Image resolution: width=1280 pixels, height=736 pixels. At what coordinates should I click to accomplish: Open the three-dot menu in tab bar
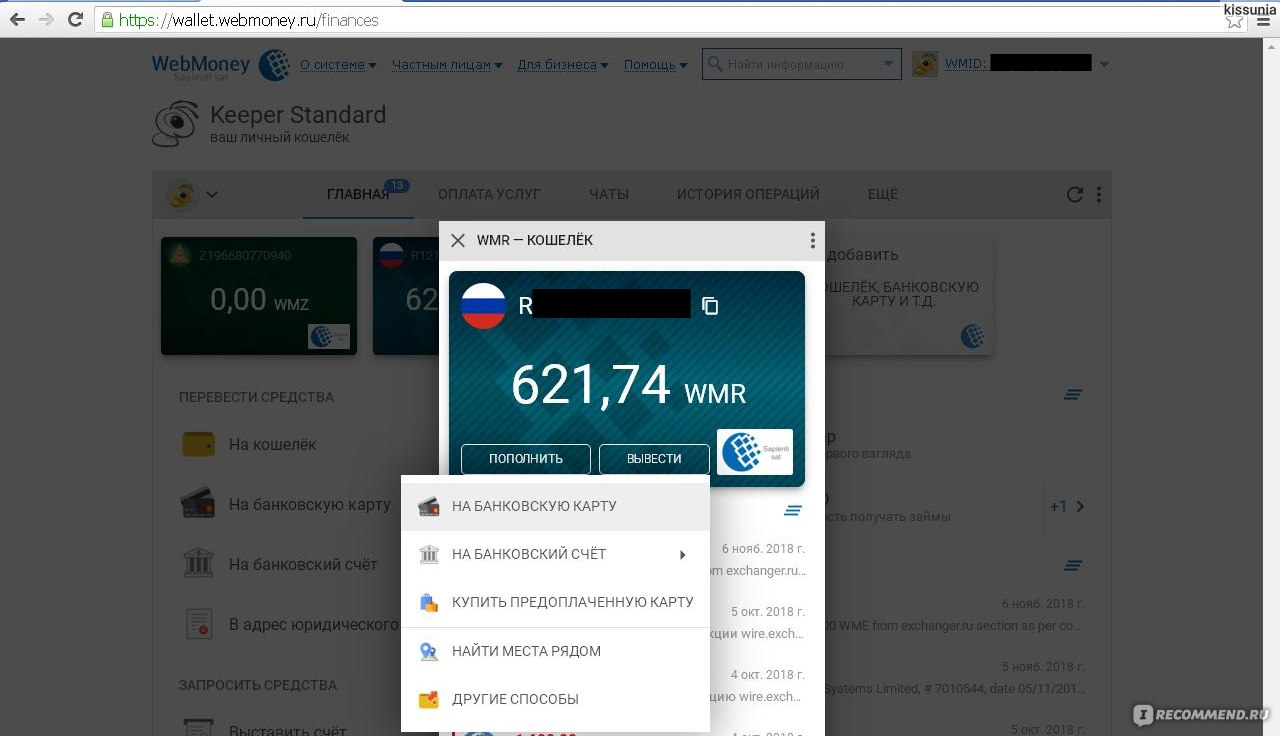pos(1099,195)
